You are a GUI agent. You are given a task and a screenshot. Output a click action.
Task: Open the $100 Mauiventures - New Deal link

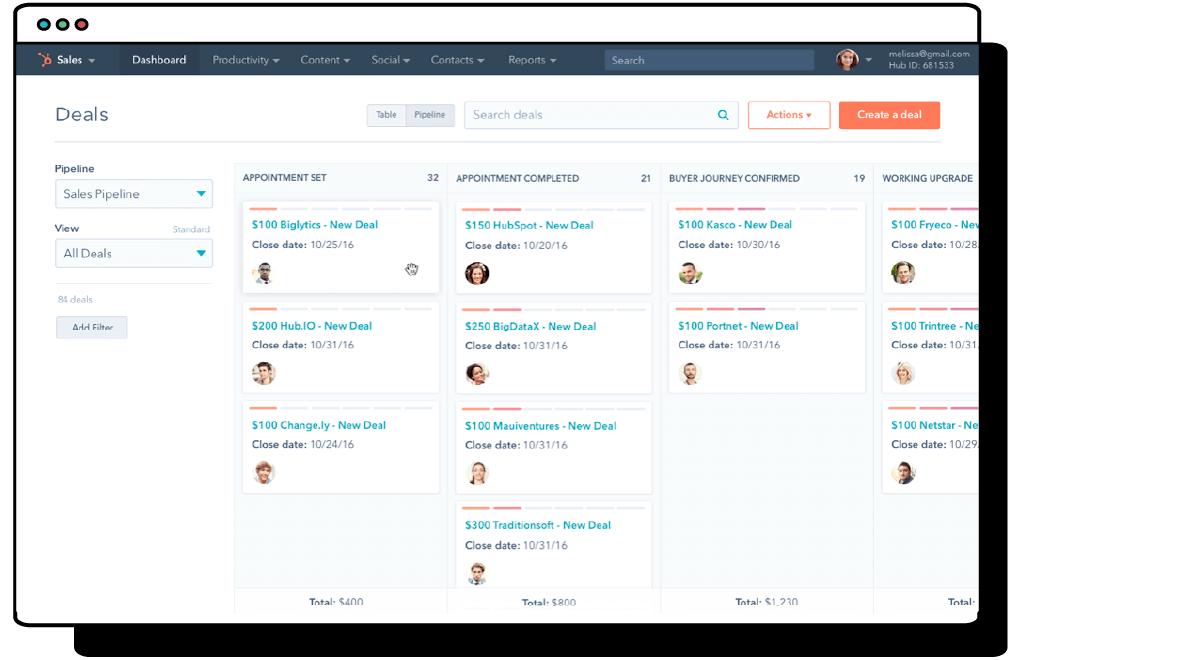pyautogui.click(x=541, y=426)
